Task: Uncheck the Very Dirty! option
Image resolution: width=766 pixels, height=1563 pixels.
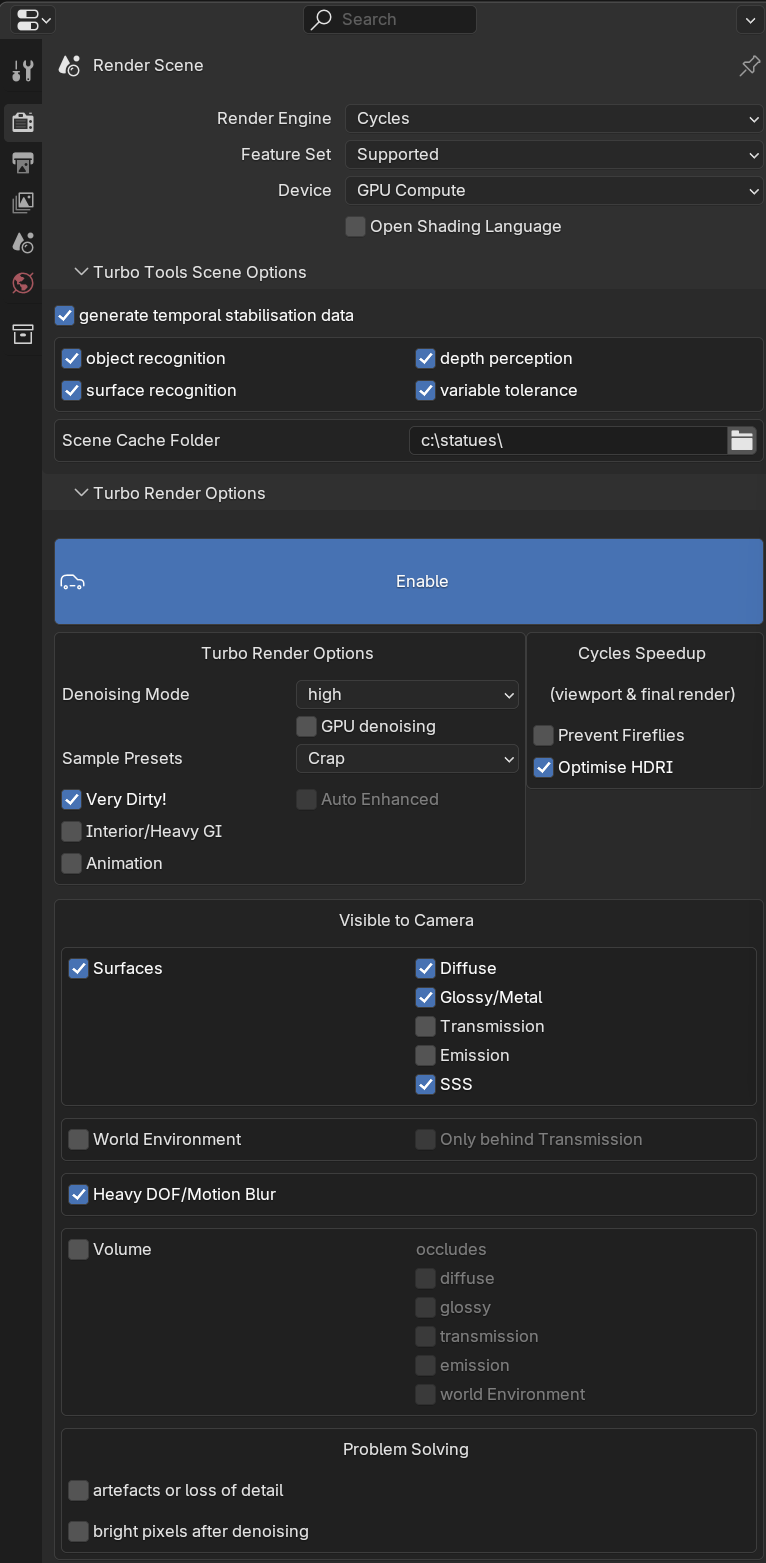Action: pos(72,799)
